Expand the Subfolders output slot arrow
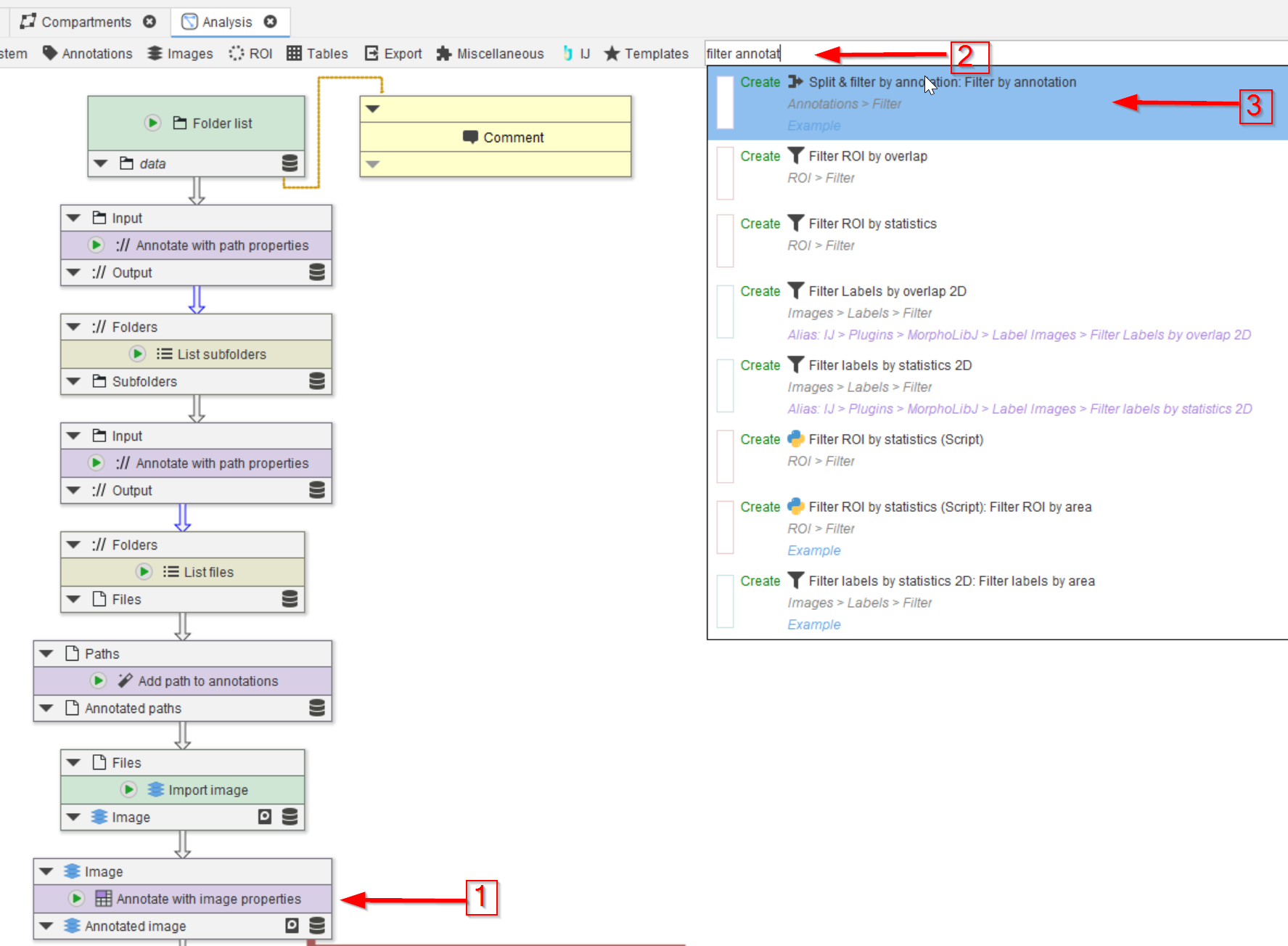This screenshot has height=946, width=1288. point(73,381)
